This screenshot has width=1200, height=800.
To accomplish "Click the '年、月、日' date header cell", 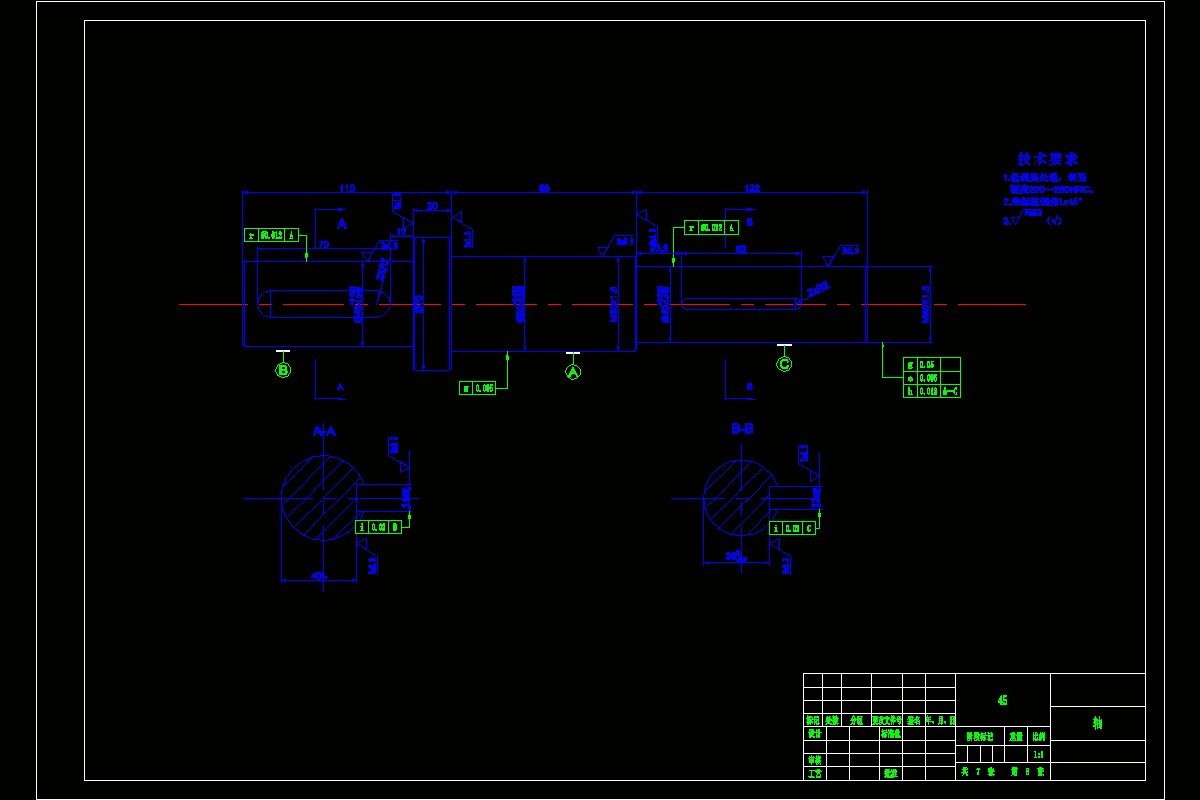I will click(941, 720).
